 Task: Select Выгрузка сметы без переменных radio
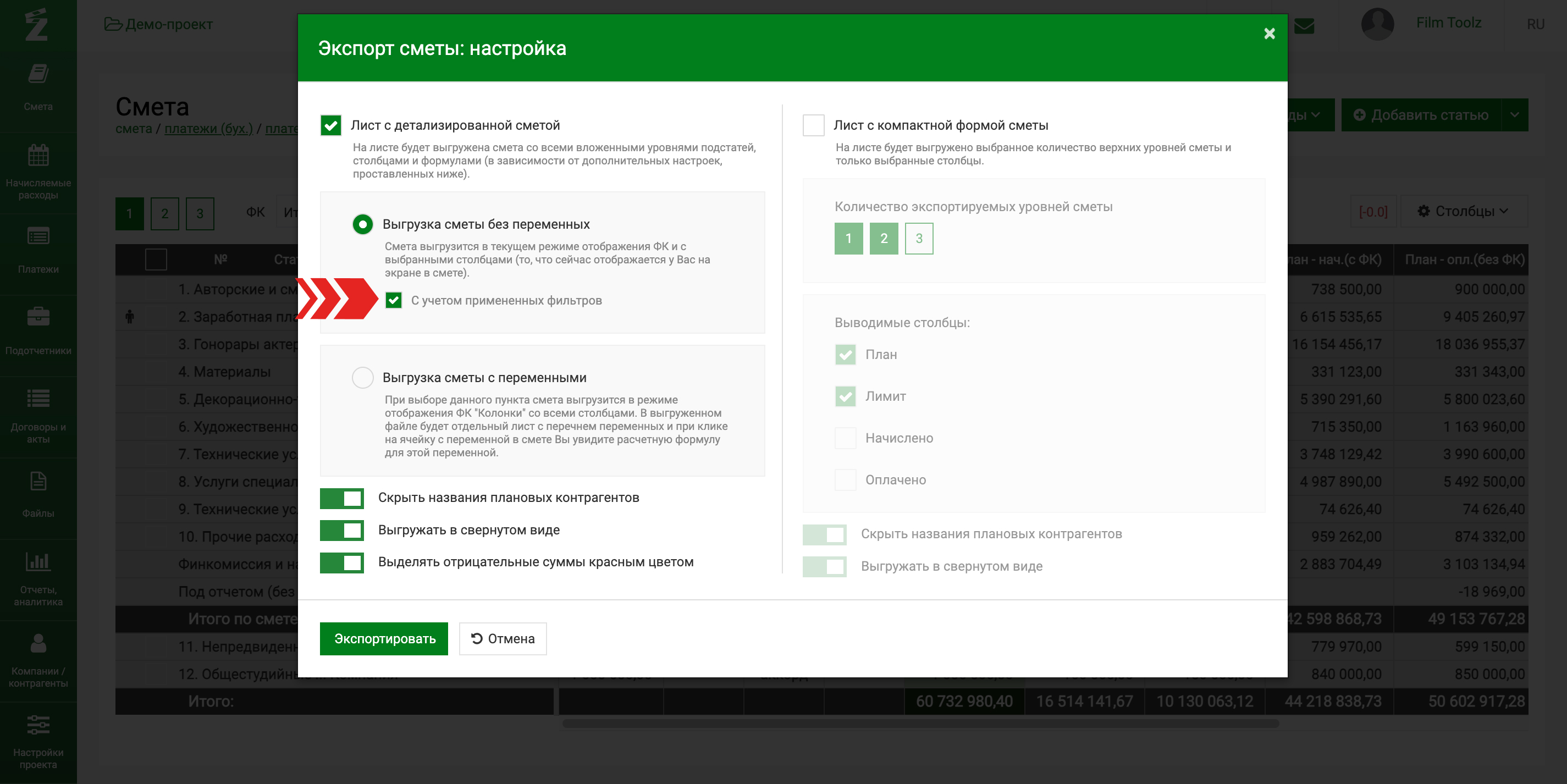pyautogui.click(x=362, y=224)
